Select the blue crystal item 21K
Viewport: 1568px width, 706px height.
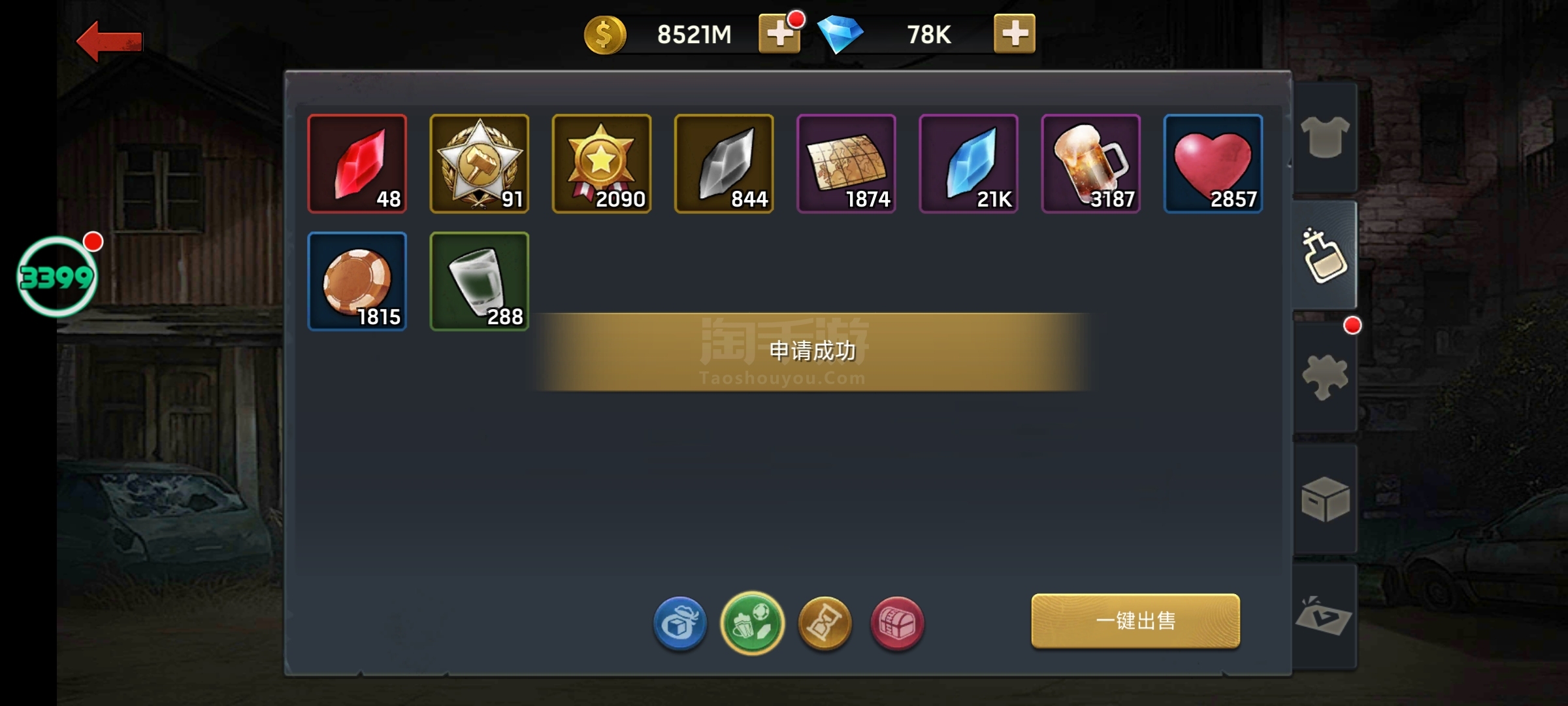click(969, 163)
